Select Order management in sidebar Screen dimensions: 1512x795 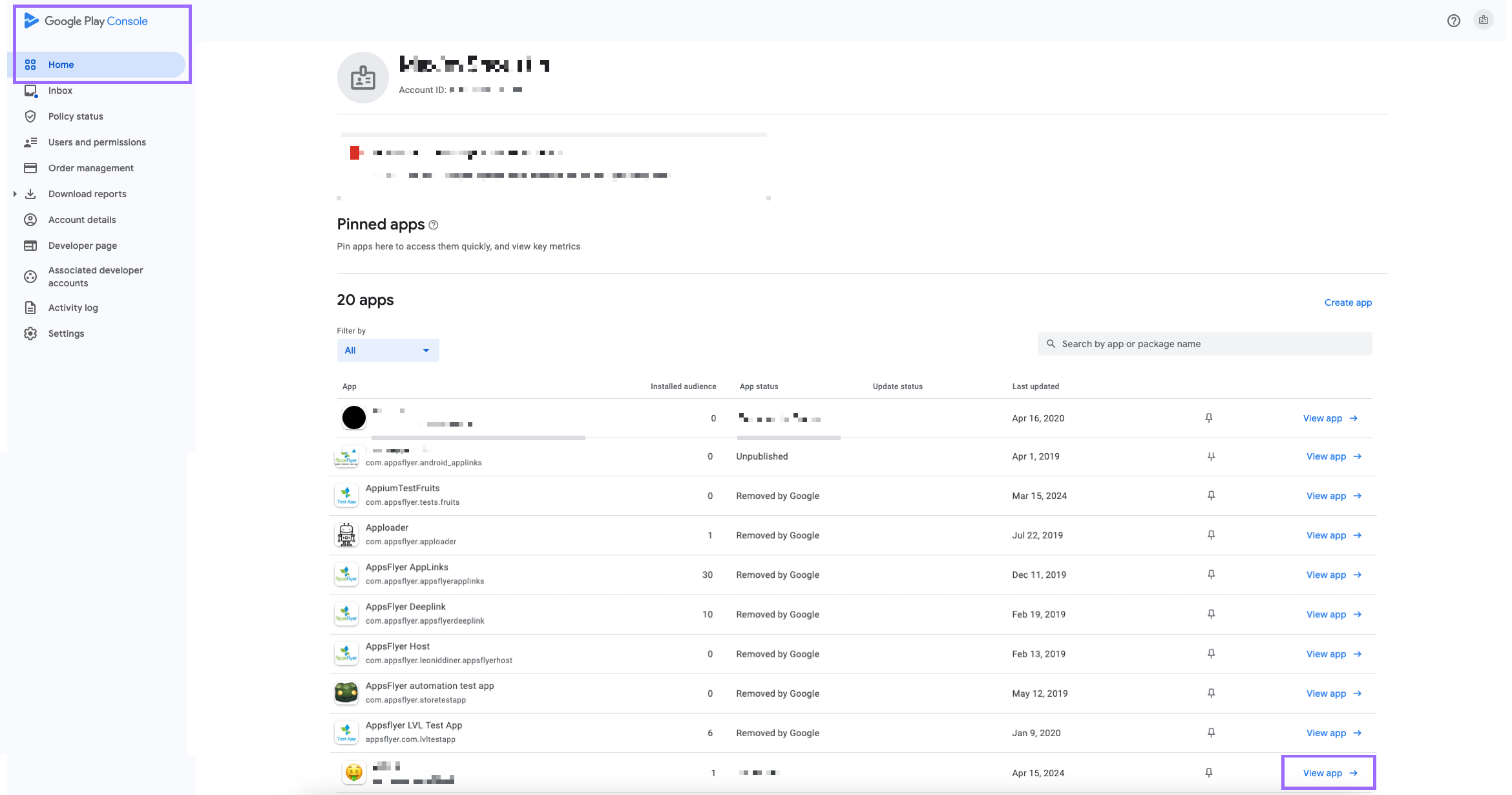(x=90, y=168)
